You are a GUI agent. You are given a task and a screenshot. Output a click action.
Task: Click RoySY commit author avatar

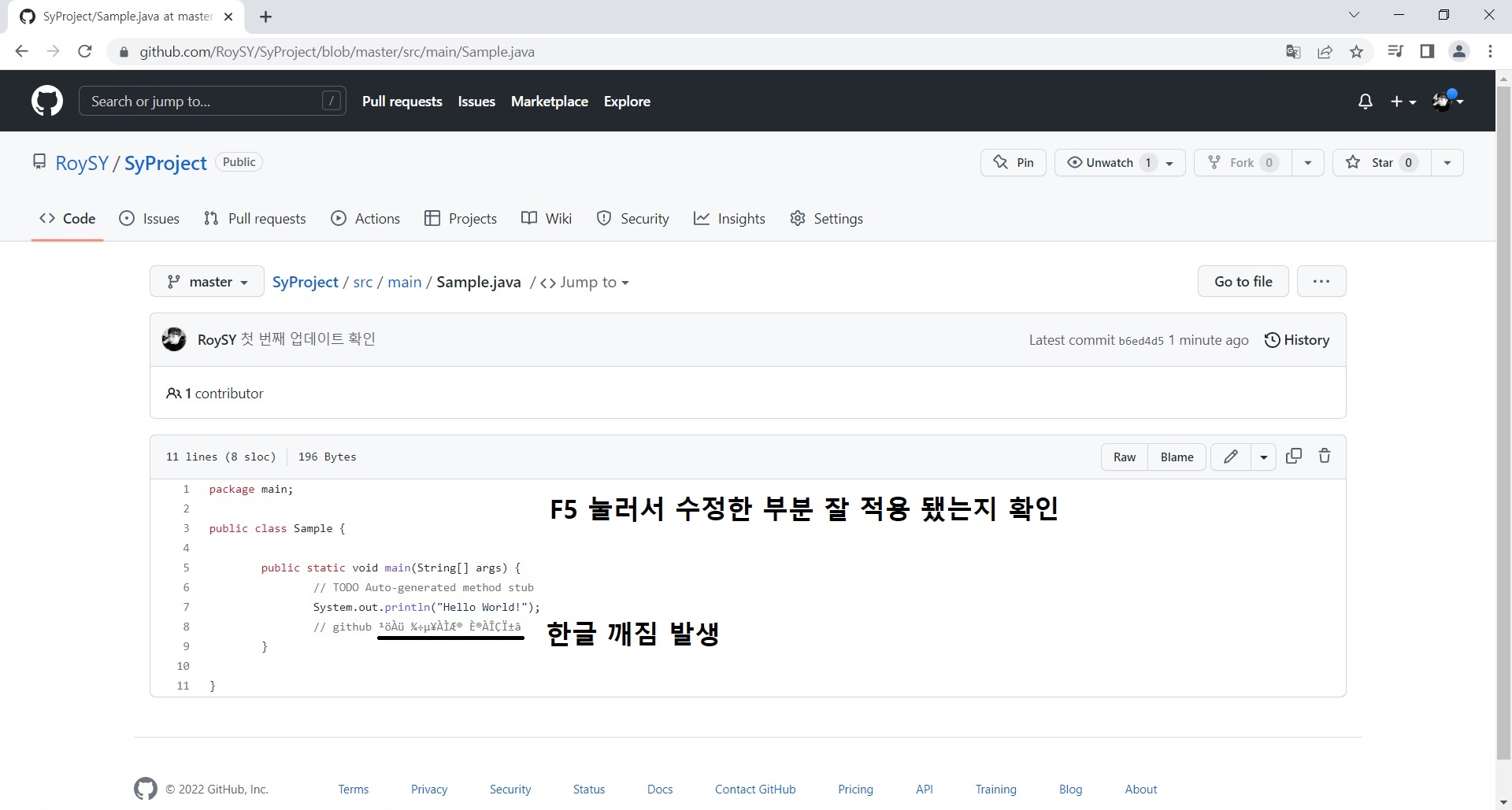(x=174, y=339)
